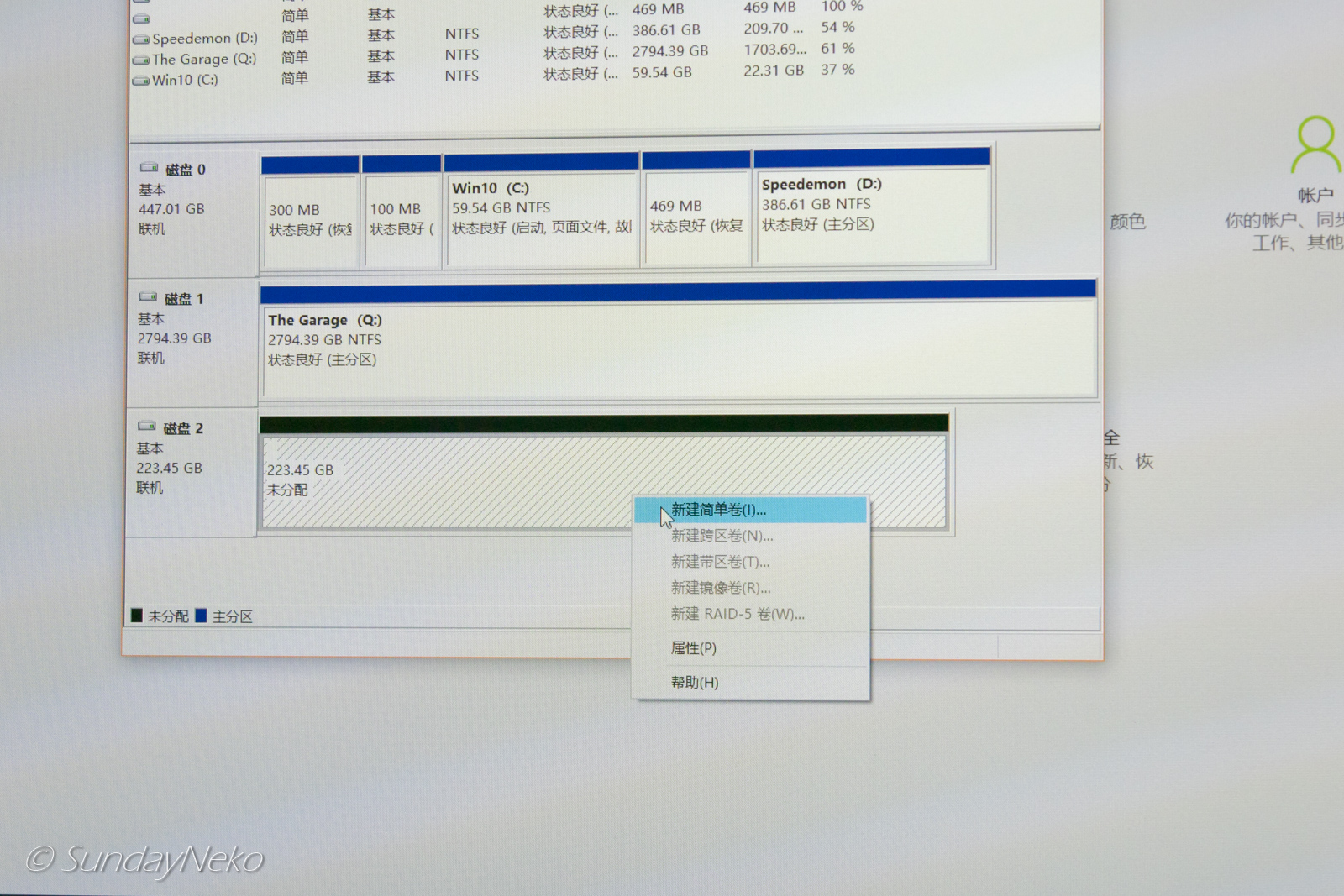Select the 300 MB recovery partition block
This screenshot has height=896, width=1344.
310,221
